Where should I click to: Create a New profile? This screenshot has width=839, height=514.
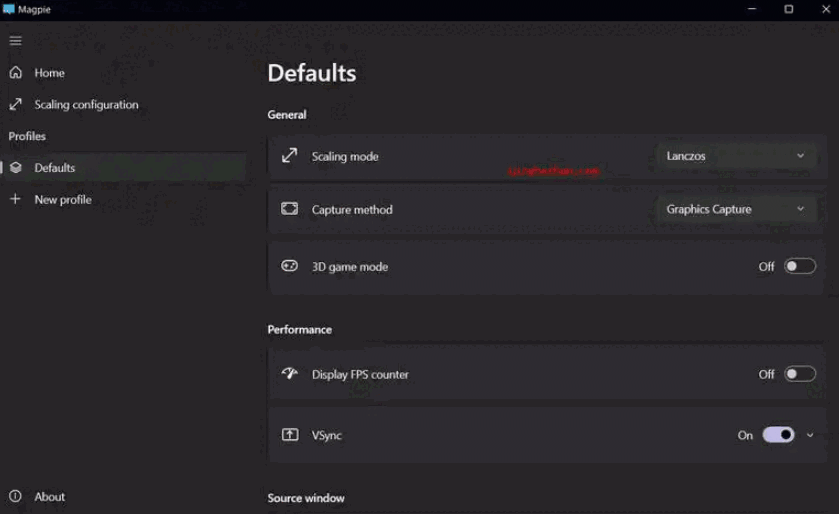pyautogui.click(x=62, y=199)
